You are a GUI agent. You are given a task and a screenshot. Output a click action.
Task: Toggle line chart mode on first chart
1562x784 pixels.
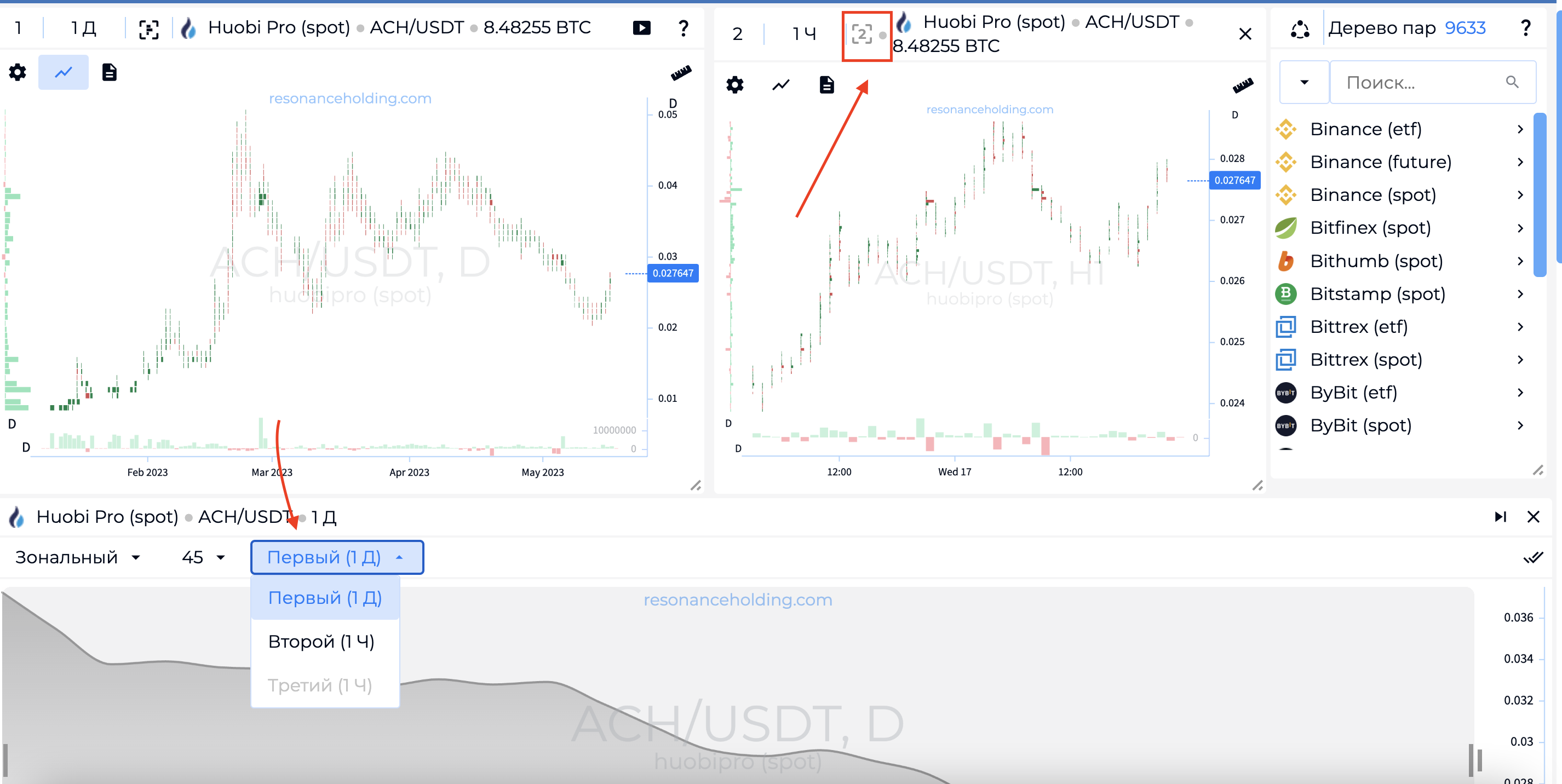tap(63, 72)
